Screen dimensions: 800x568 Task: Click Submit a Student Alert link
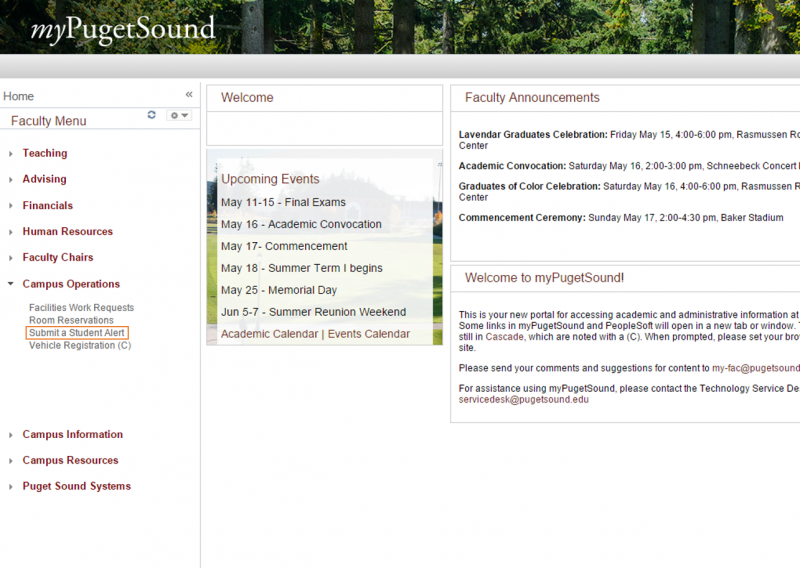pyautogui.click(x=77, y=333)
